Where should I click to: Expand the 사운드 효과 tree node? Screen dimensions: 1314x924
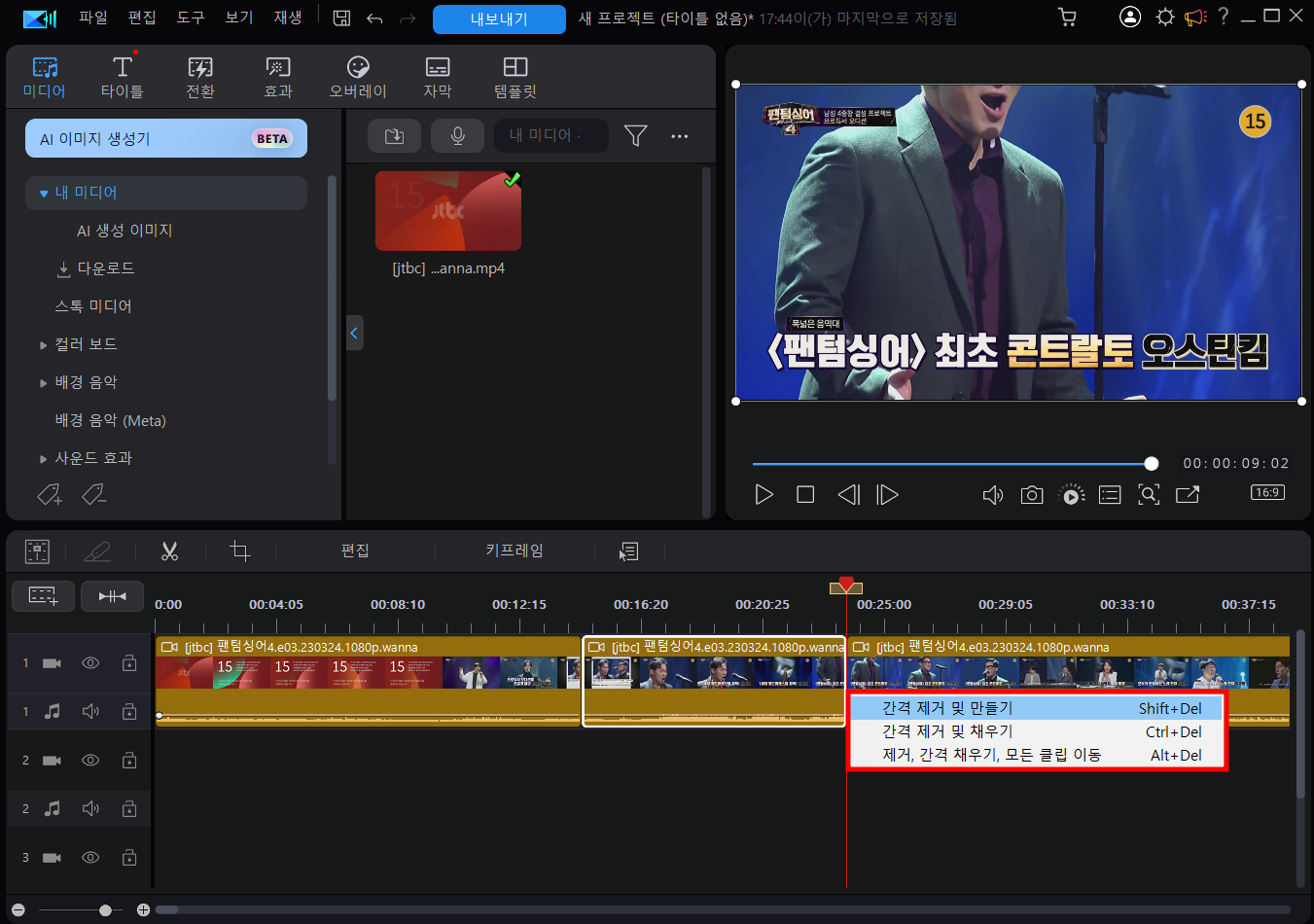pos(43,459)
